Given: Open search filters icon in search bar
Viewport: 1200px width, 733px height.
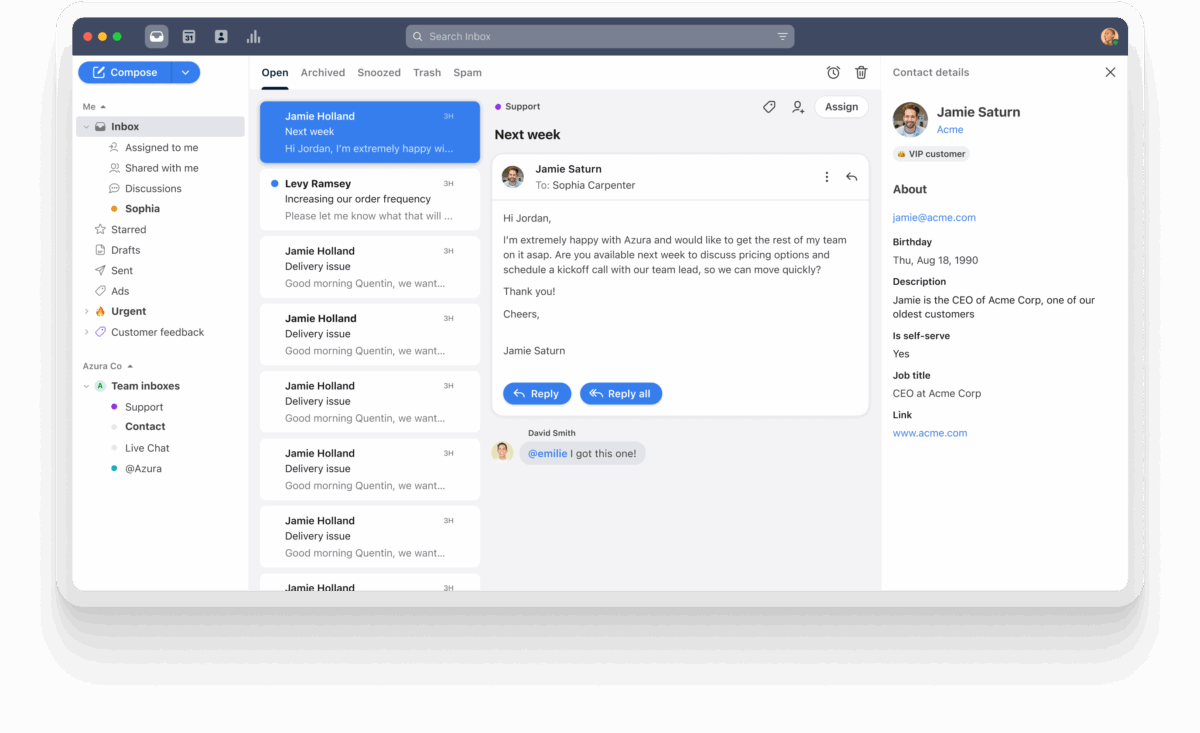Looking at the screenshot, I should click(783, 36).
